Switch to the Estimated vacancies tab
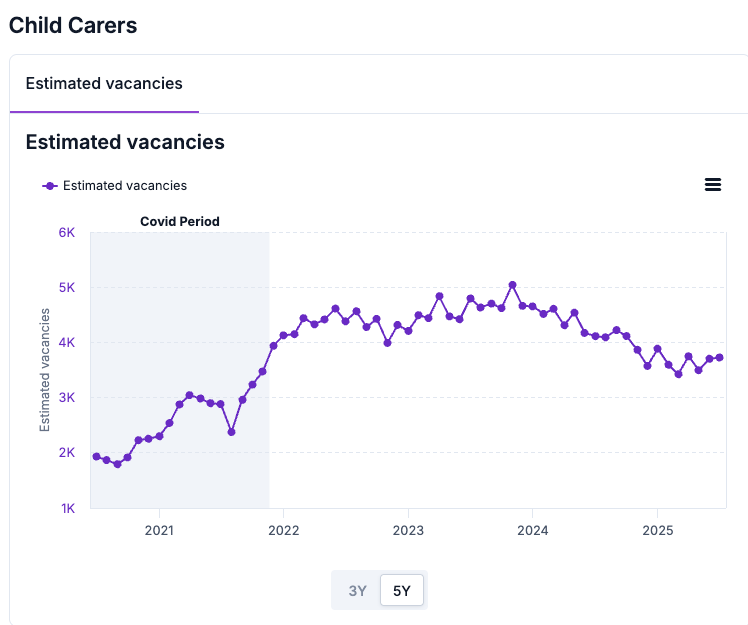The height and width of the screenshot is (625, 748). 104,83
